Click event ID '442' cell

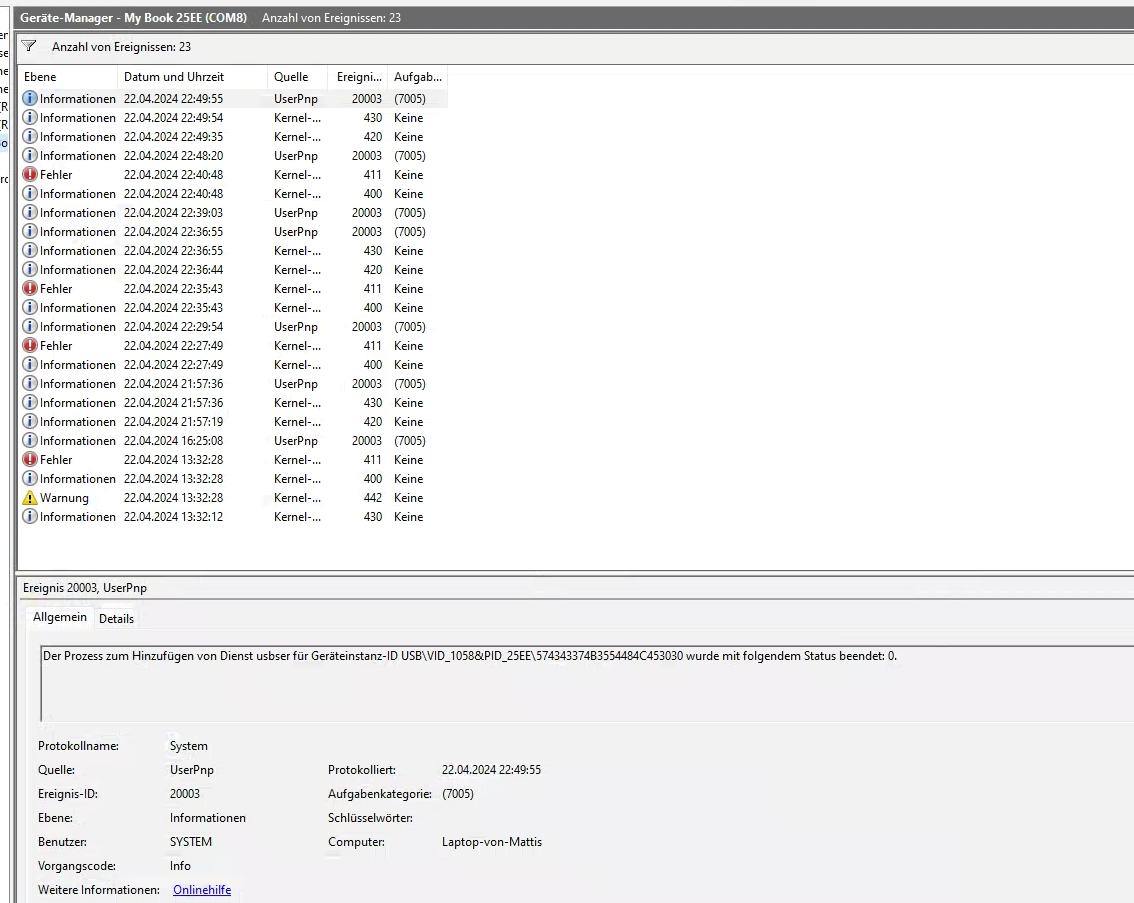pos(372,498)
